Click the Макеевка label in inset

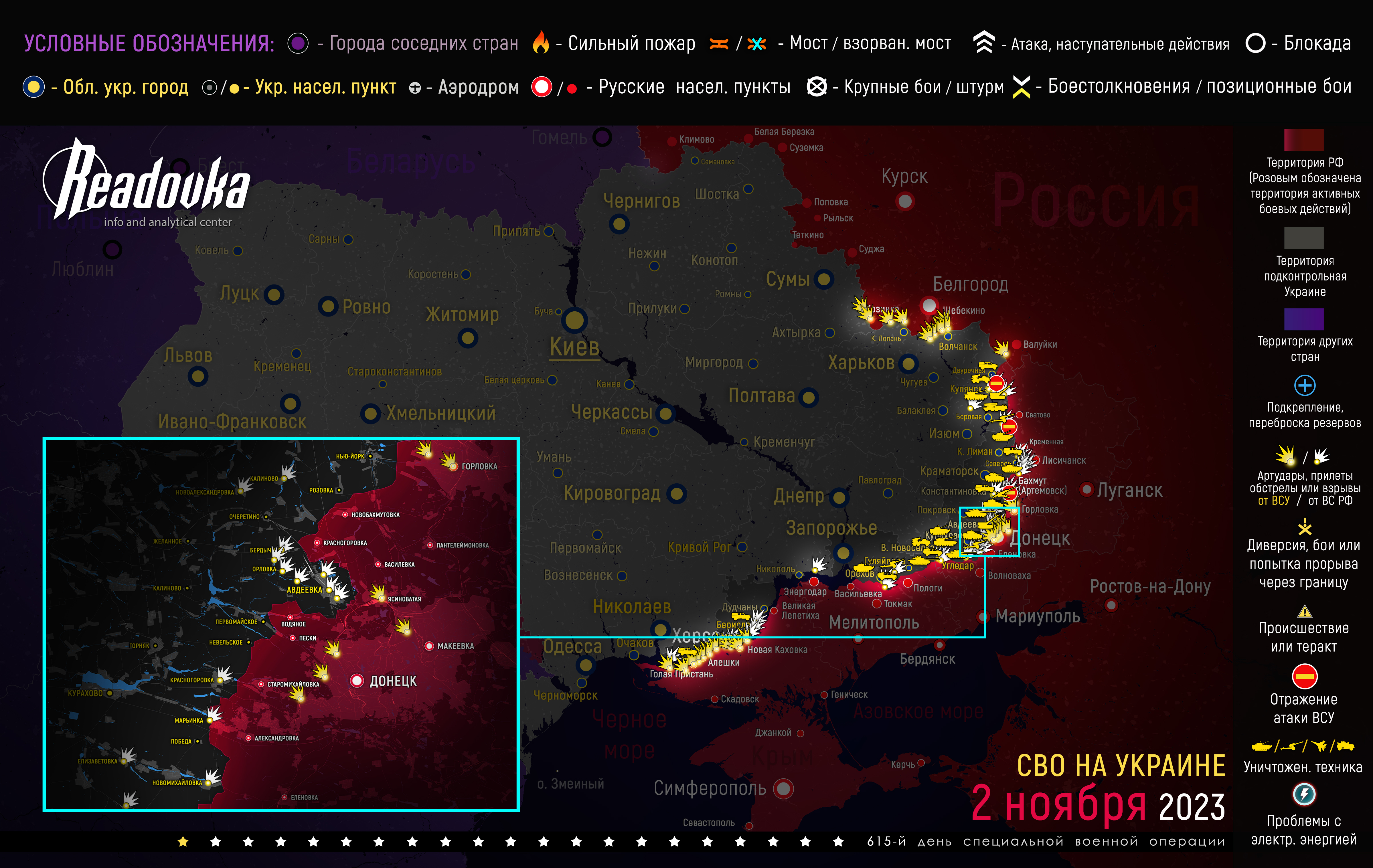[456, 646]
